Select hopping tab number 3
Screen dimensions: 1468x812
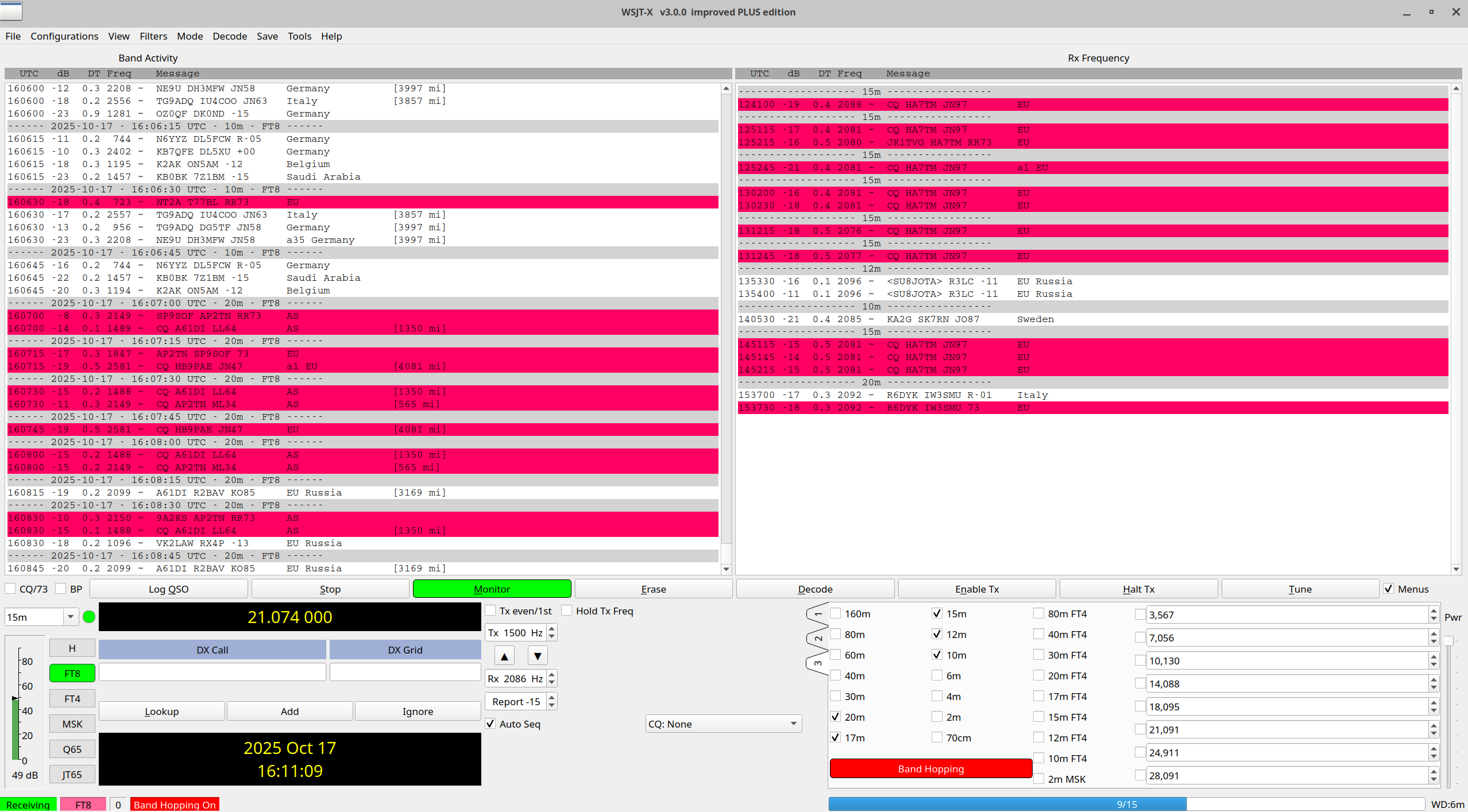(818, 663)
